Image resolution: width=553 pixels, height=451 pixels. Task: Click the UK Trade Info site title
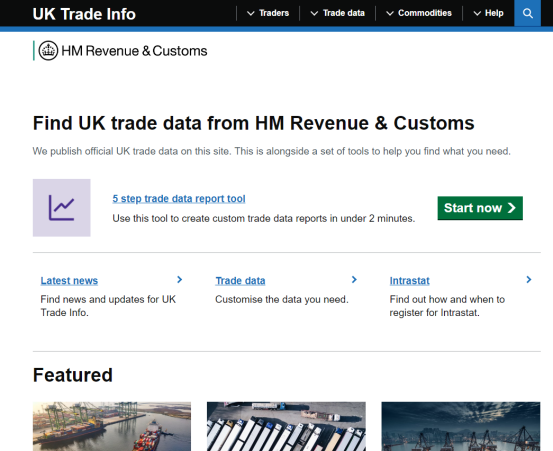click(84, 14)
